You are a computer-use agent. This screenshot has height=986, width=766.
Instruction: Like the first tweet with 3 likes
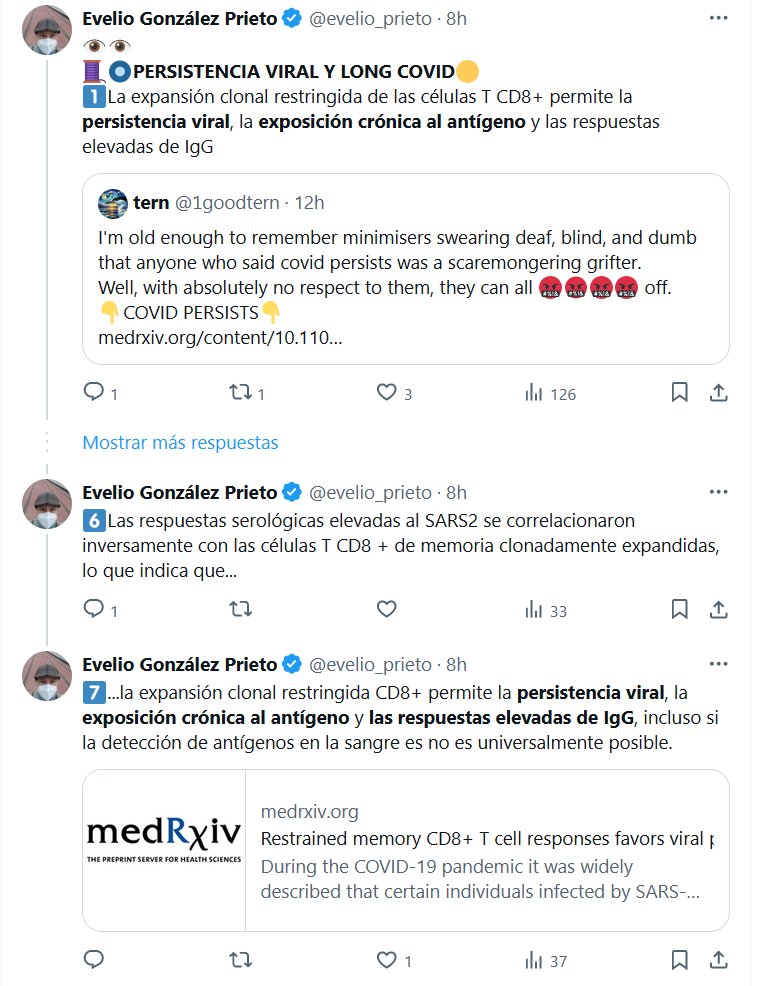[387, 393]
